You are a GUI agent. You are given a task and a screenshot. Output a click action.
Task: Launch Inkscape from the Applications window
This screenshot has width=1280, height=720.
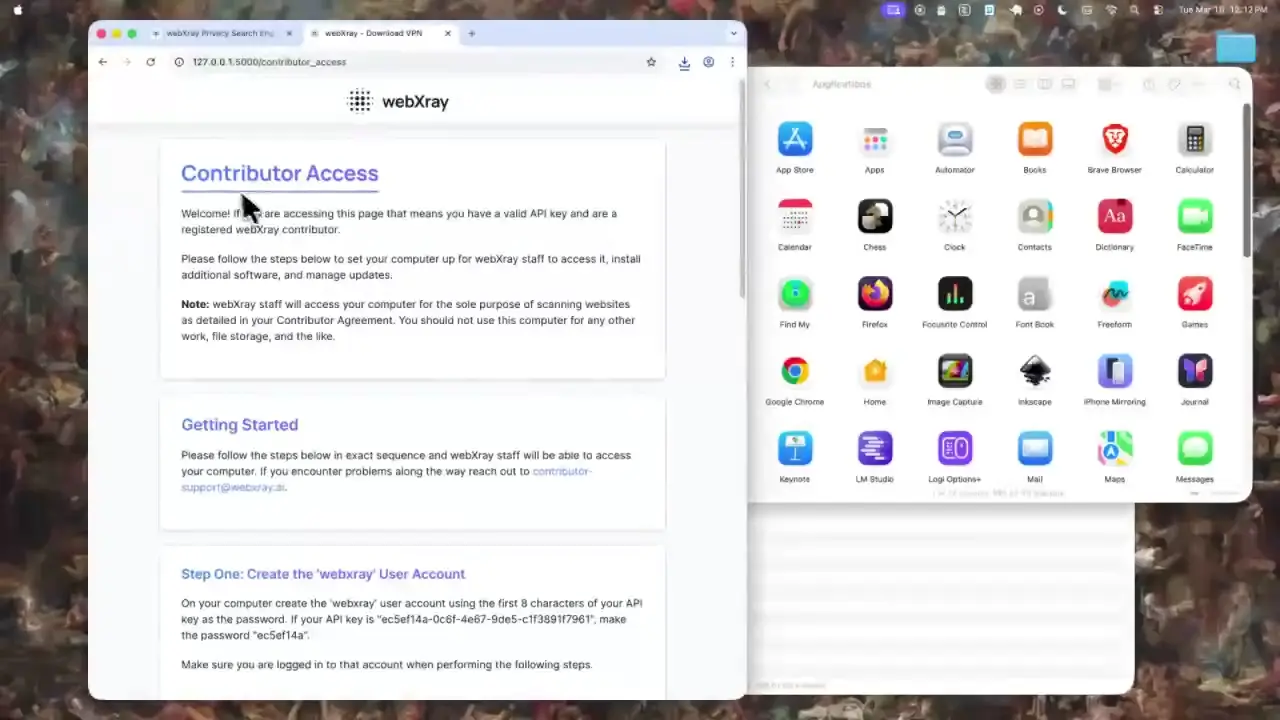point(1035,371)
